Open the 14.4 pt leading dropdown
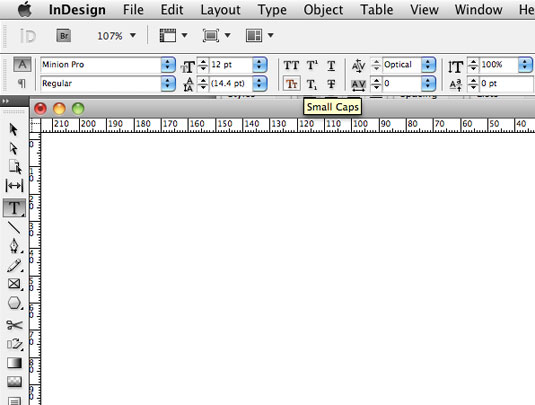This screenshot has width=535, height=405. pyautogui.click(x=259, y=83)
